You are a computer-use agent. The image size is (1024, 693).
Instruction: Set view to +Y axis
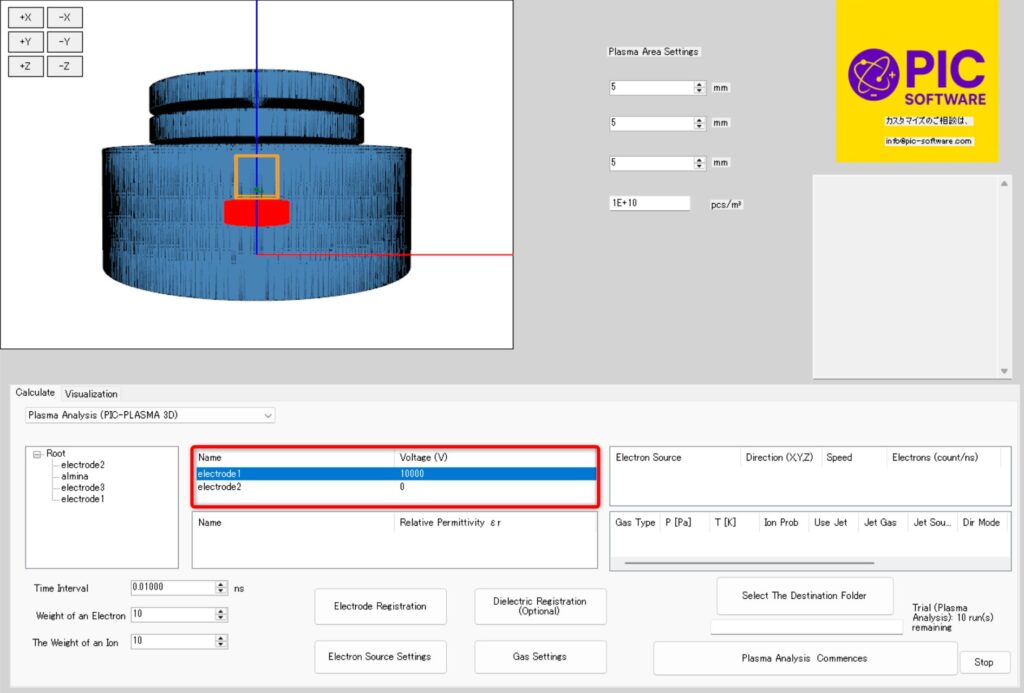25,42
